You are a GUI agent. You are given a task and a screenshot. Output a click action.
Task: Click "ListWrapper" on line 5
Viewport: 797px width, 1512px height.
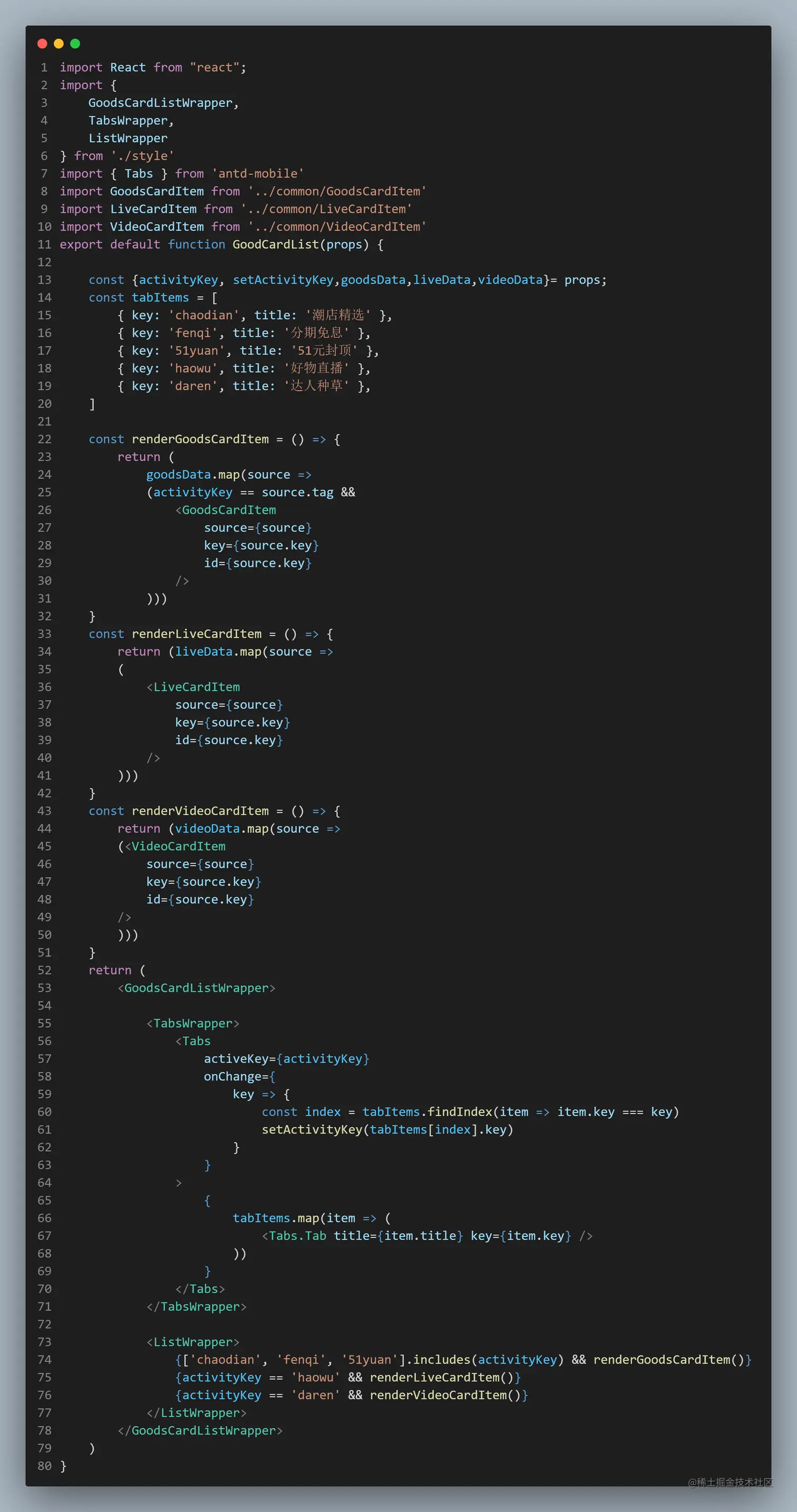coord(128,138)
